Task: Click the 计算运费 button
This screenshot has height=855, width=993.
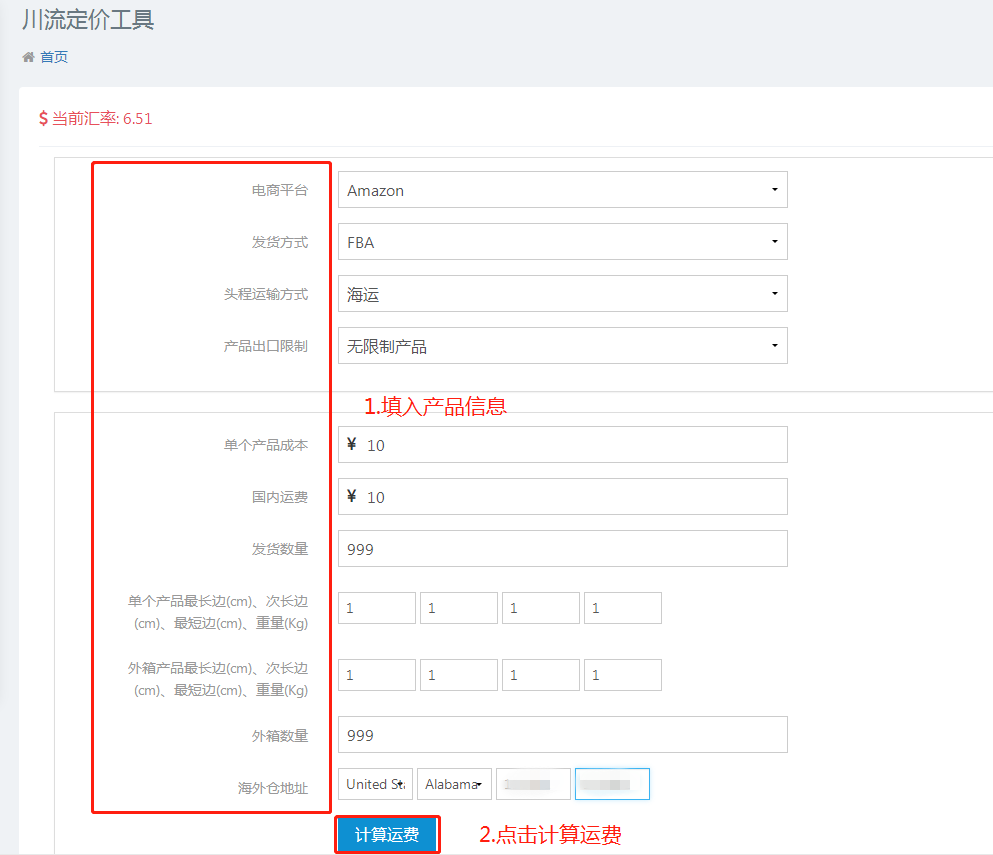Action: [x=387, y=835]
